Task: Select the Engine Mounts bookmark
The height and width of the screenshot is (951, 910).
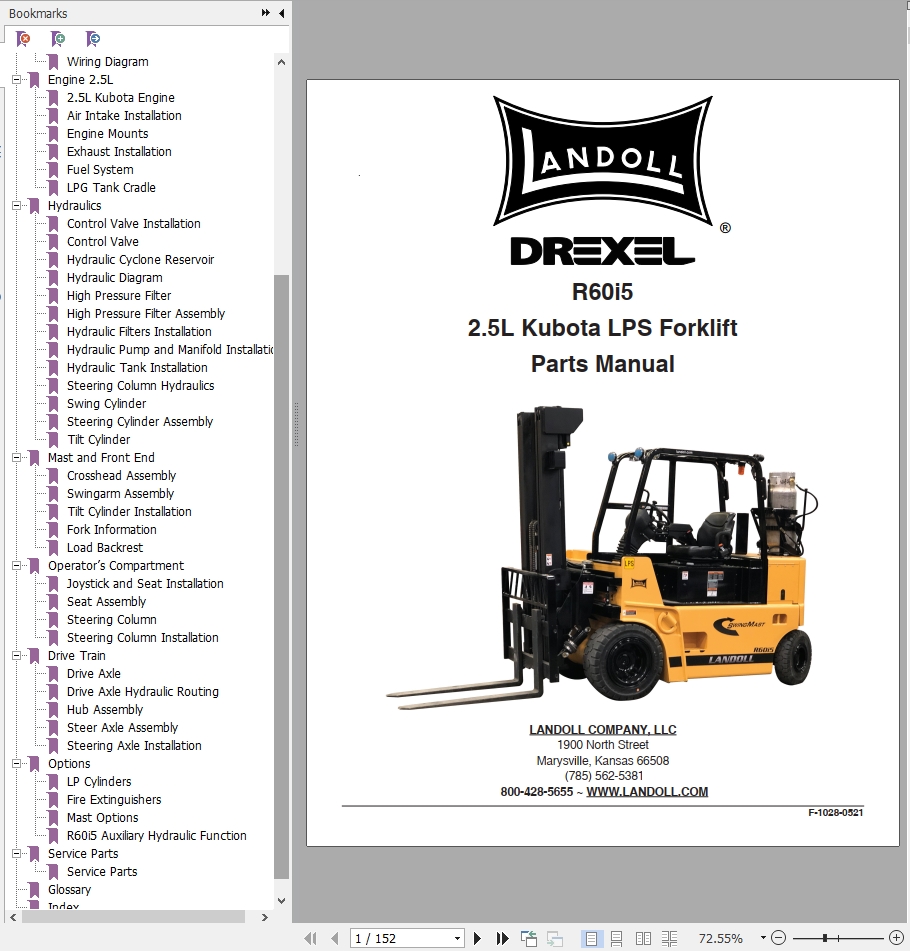Action: pyautogui.click(x=107, y=133)
